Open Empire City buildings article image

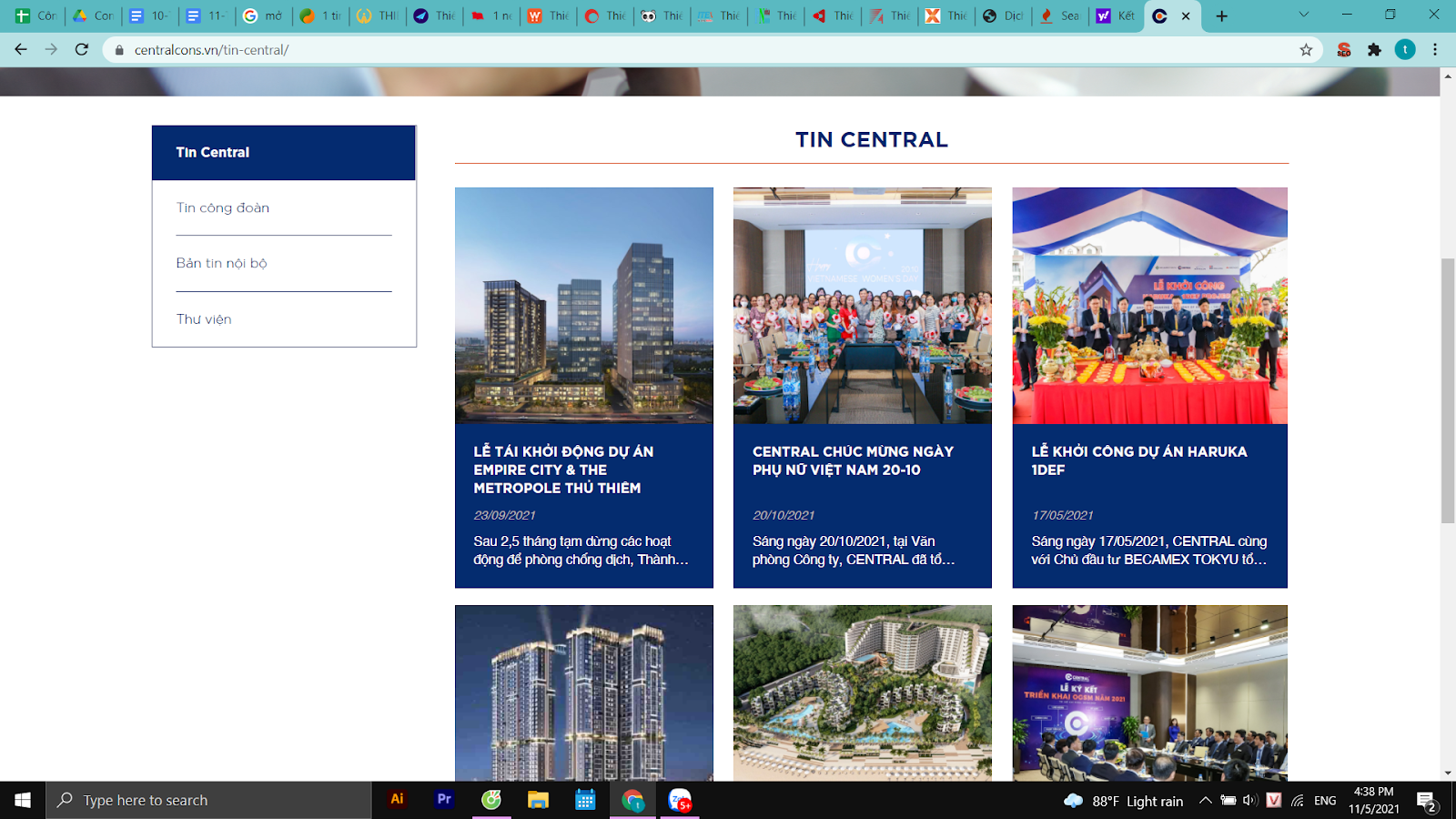584,306
